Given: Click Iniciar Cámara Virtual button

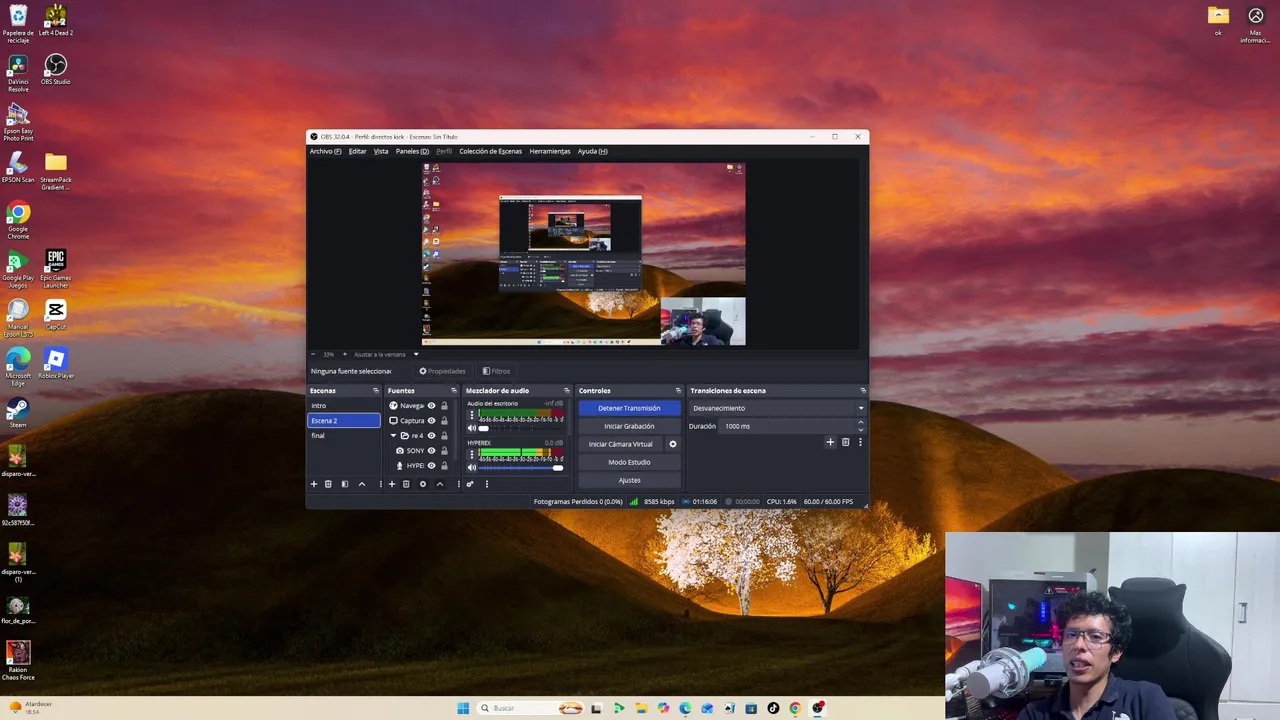Looking at the screenshot, I should pyautogui.click(x=620, y=444).
